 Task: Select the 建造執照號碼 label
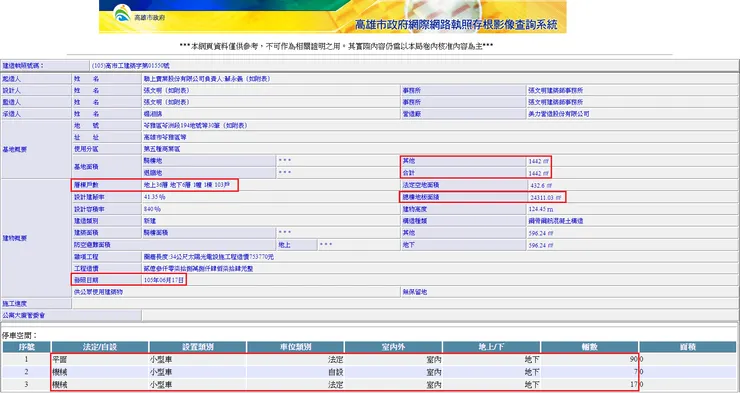(x=23, y=66)
